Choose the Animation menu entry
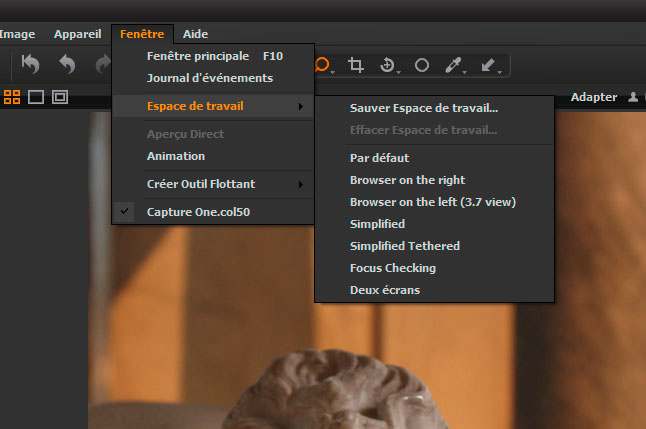 pyautogui.click(x=213, y=156)
